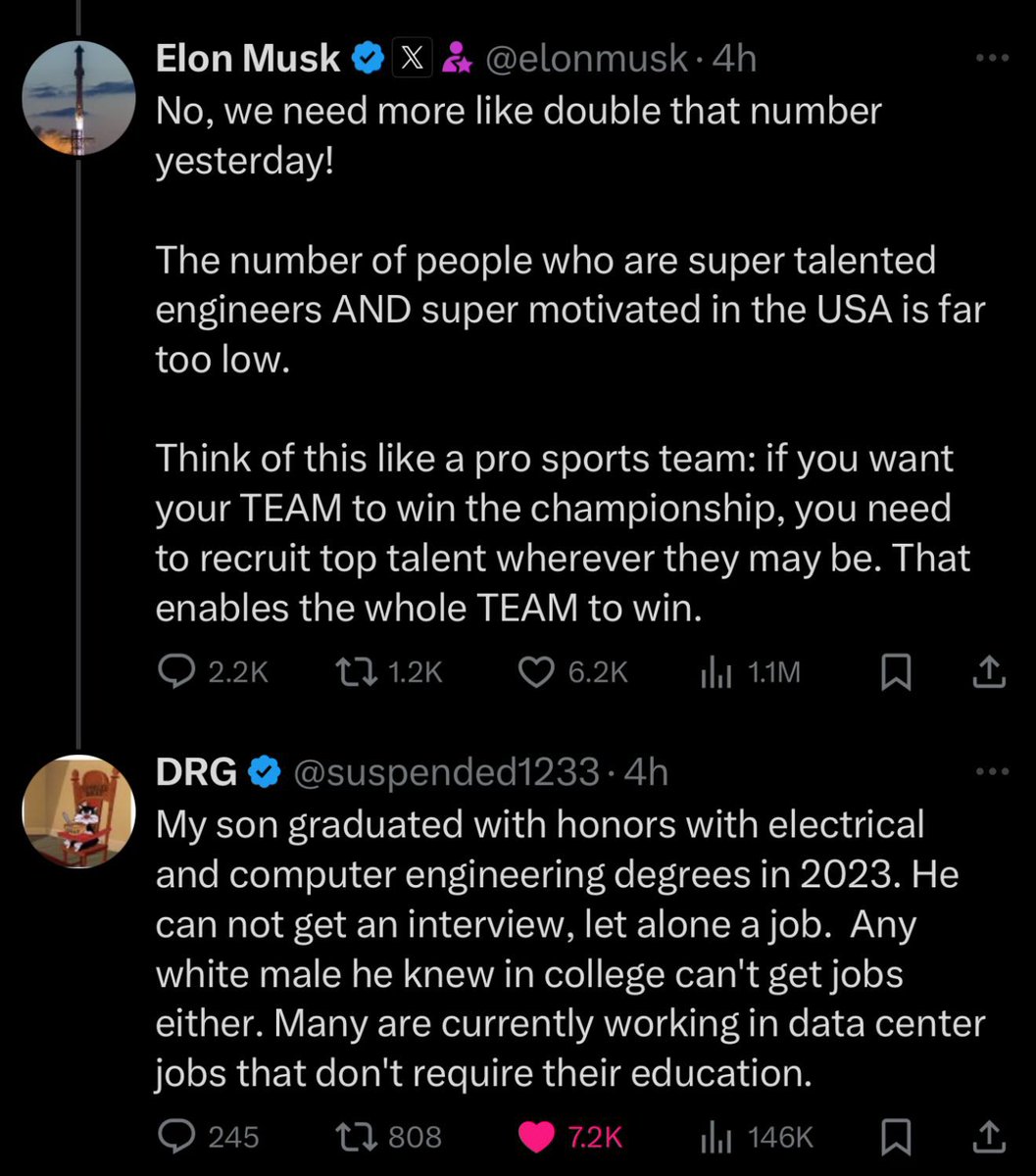Share DRG's post
1036x1176 pixels.
988,1136
